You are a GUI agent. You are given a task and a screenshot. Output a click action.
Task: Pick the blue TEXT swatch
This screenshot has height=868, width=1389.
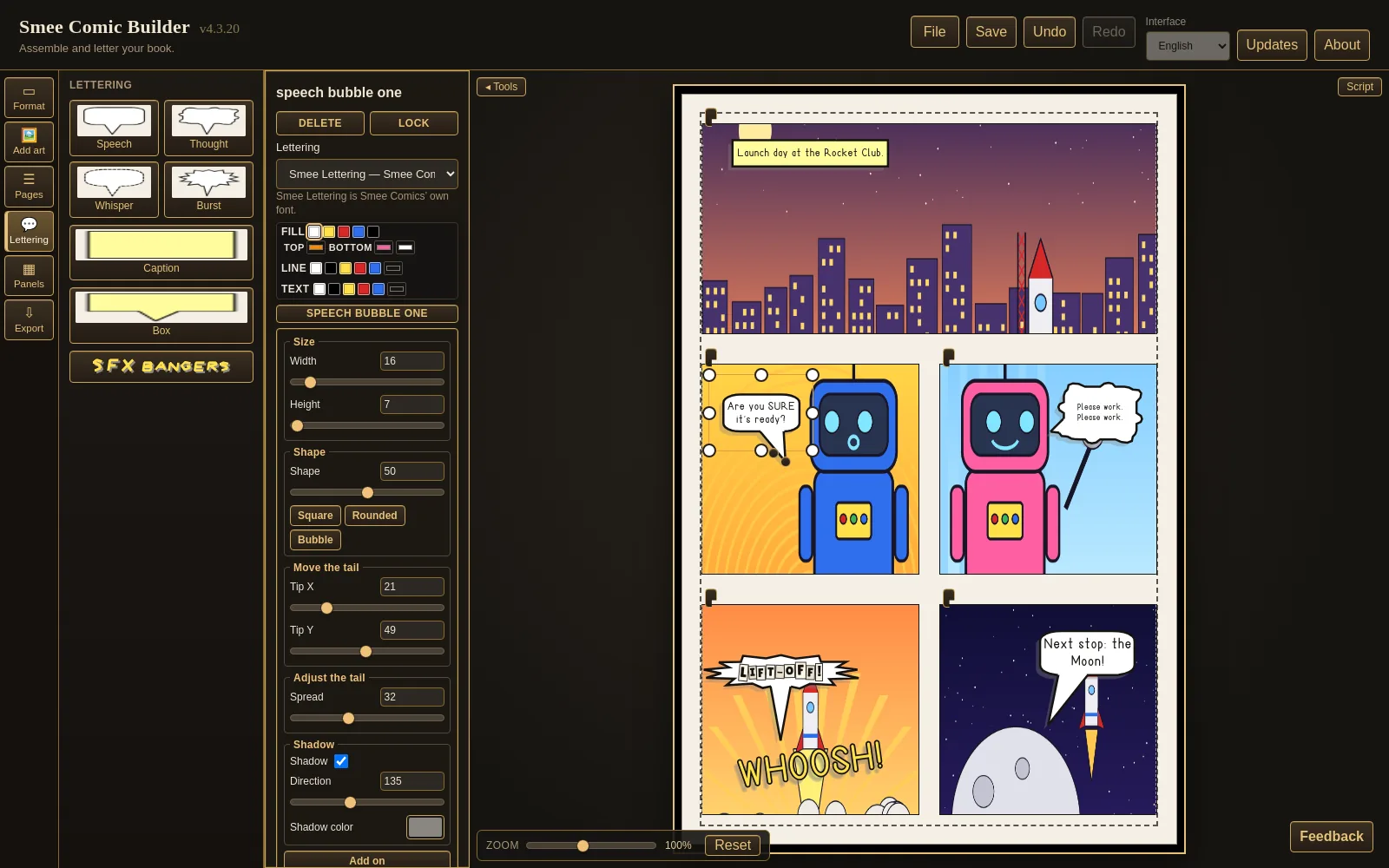click(379, 289)
